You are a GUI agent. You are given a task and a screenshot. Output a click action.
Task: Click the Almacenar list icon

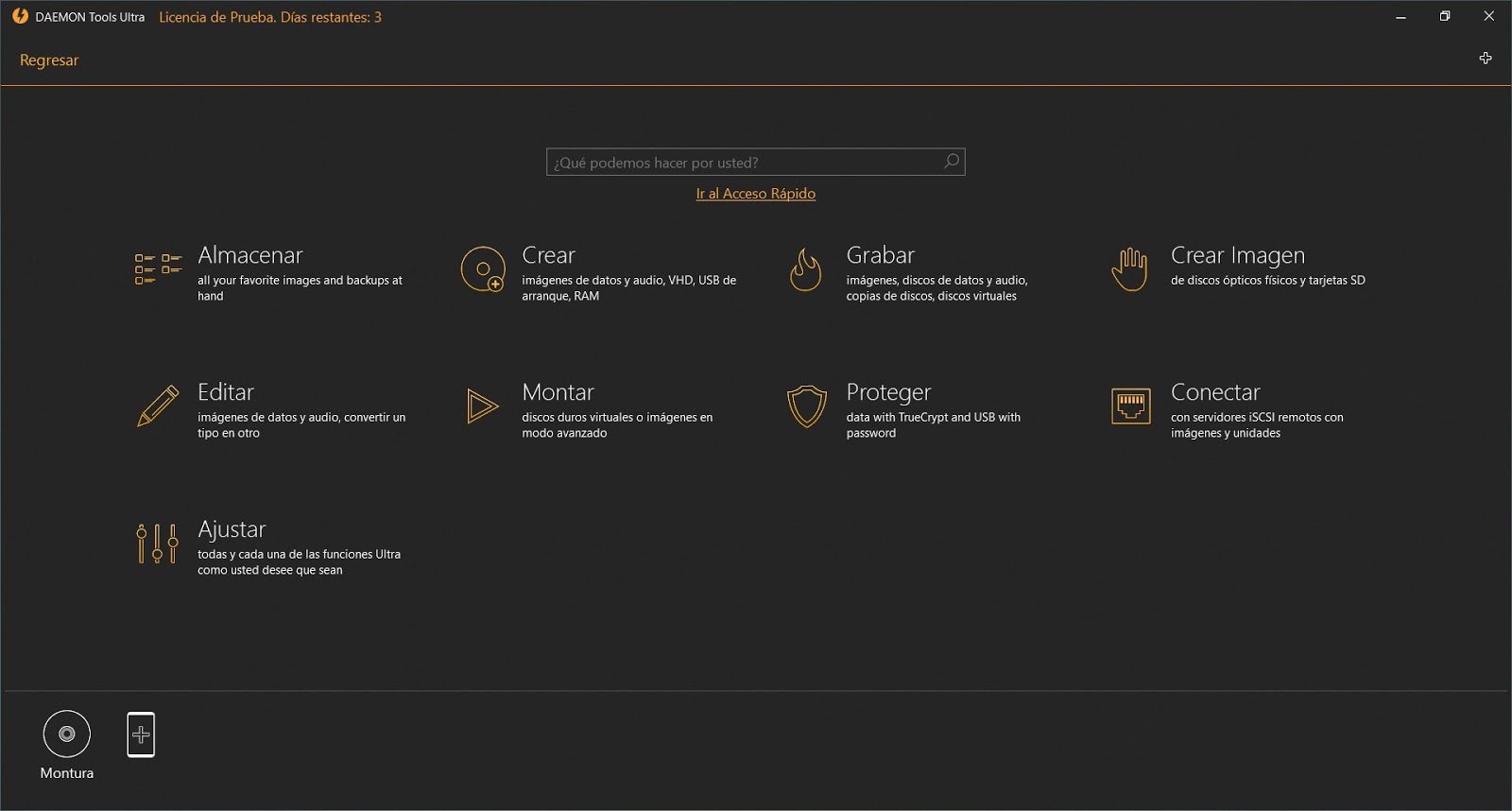[x=158, y=269]
